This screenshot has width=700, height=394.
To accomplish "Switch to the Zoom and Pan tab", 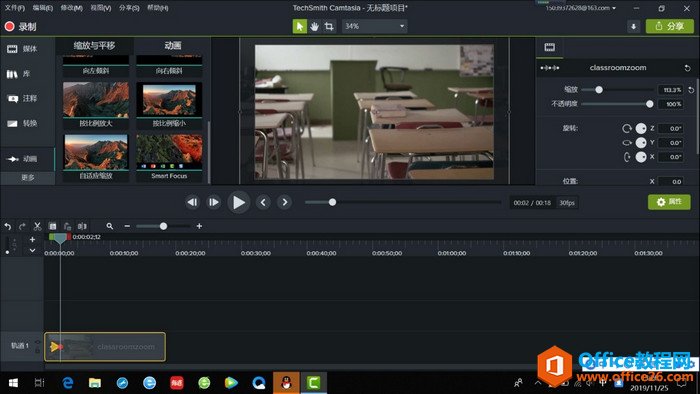I will coord(94,46).
